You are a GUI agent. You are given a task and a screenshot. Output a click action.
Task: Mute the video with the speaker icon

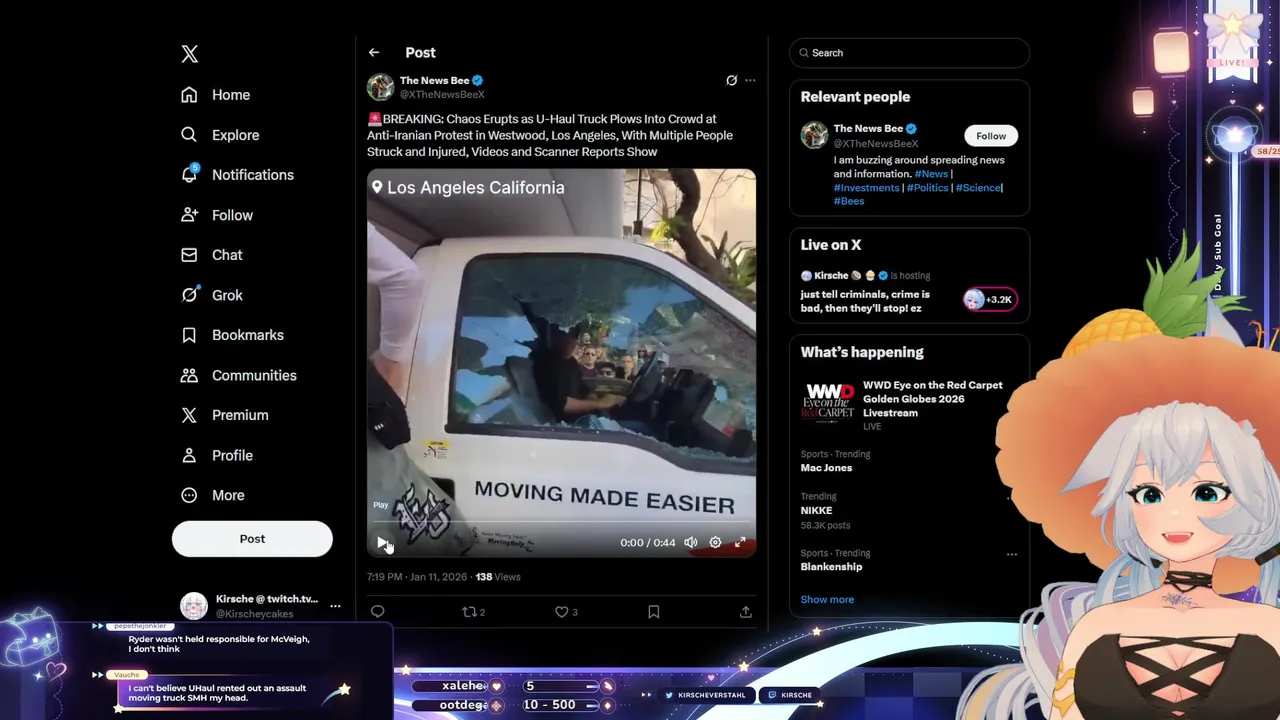click(x=691, y=542)
